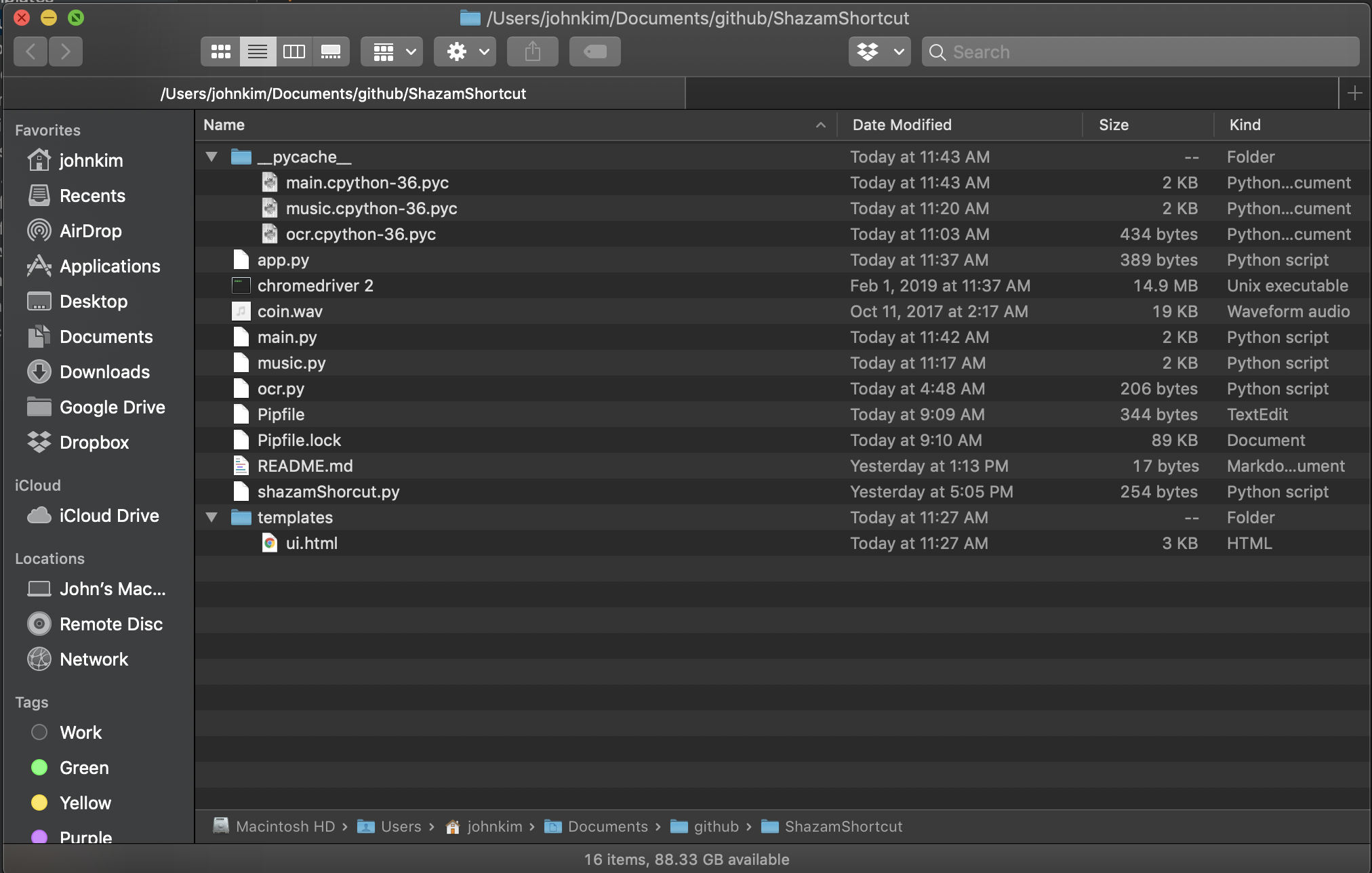Switch to gallery view mode

[x=331, y=52]
